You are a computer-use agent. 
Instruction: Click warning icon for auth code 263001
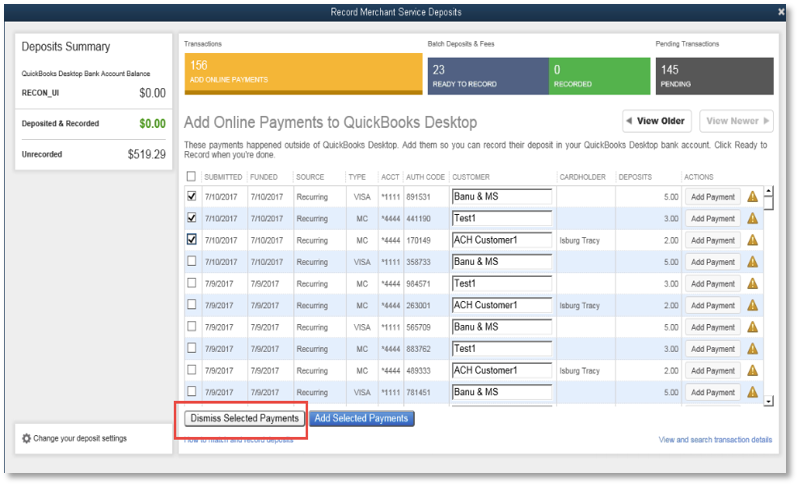point(752,305)
